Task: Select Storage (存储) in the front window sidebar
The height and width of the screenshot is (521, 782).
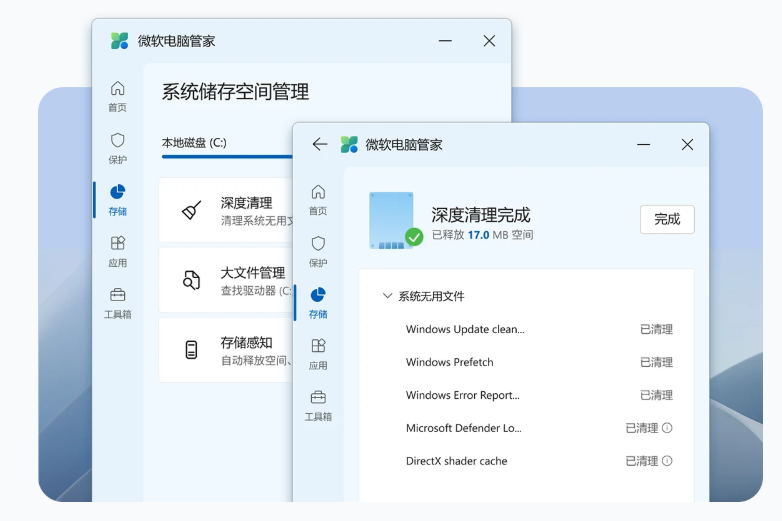Action: 318,303
